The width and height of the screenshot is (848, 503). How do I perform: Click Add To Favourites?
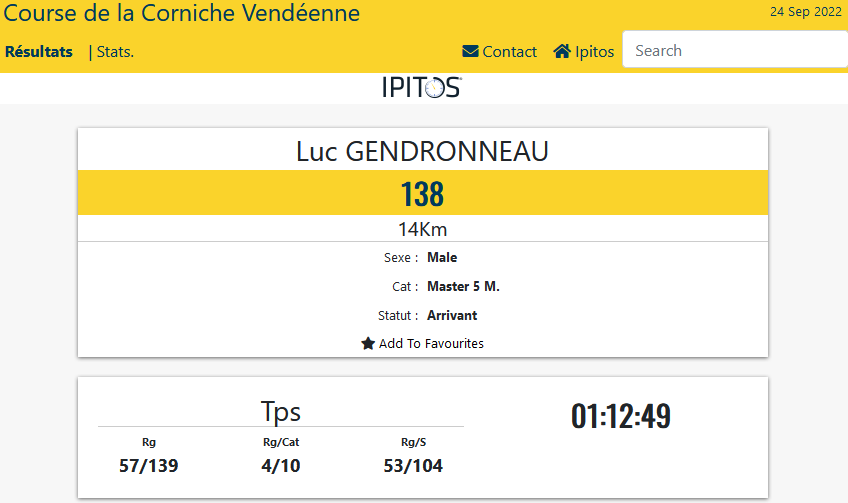tap(422, 343)
